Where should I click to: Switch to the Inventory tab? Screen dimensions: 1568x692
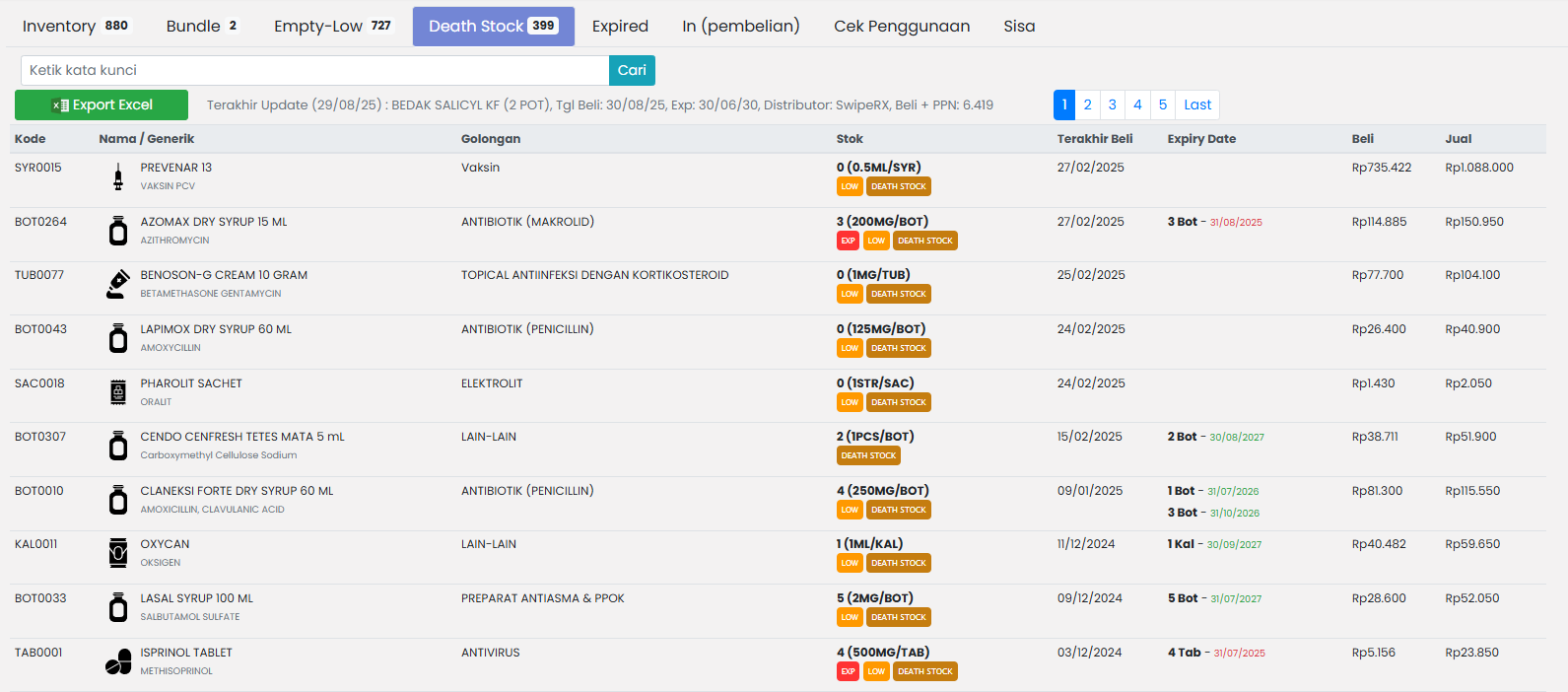75,27
